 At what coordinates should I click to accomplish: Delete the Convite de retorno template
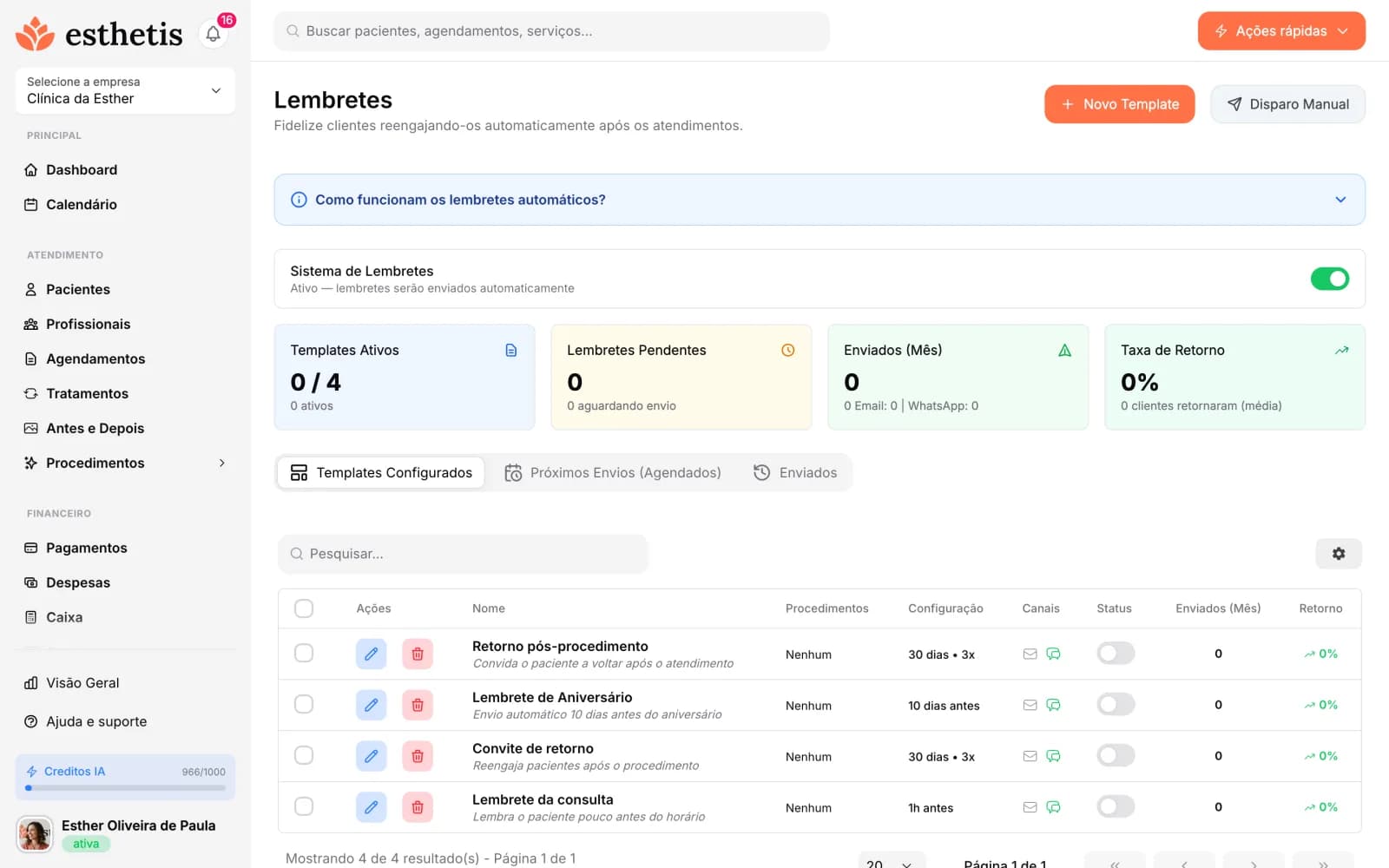coord(418,756)
